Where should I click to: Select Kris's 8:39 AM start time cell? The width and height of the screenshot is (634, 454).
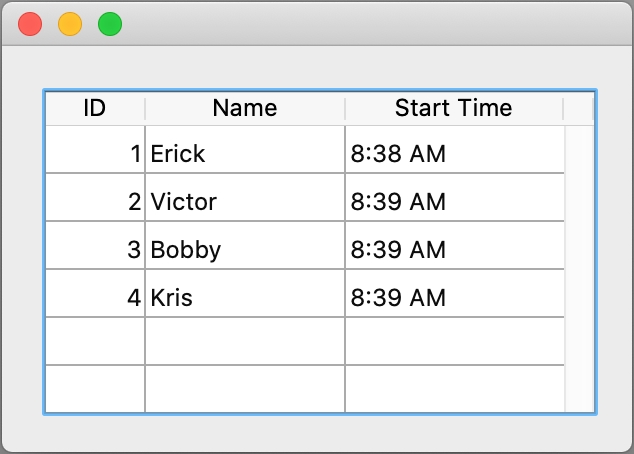pyautogui.click(x=454, y=298)
